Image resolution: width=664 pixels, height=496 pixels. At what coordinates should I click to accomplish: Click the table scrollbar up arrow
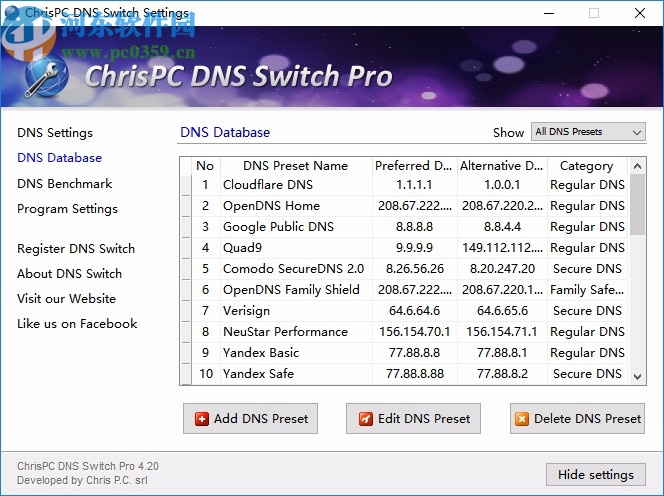pyautogui.click(x=637, y=166)
